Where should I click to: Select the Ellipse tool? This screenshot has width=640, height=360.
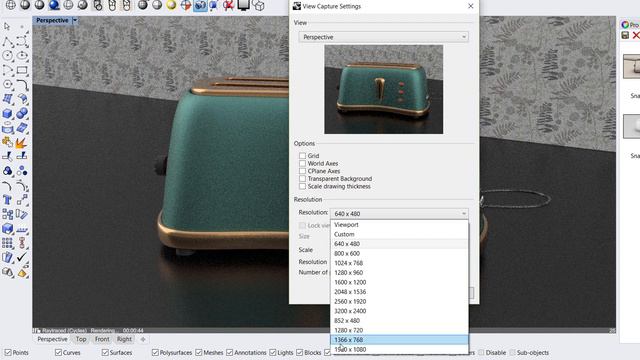pos(22,56)
